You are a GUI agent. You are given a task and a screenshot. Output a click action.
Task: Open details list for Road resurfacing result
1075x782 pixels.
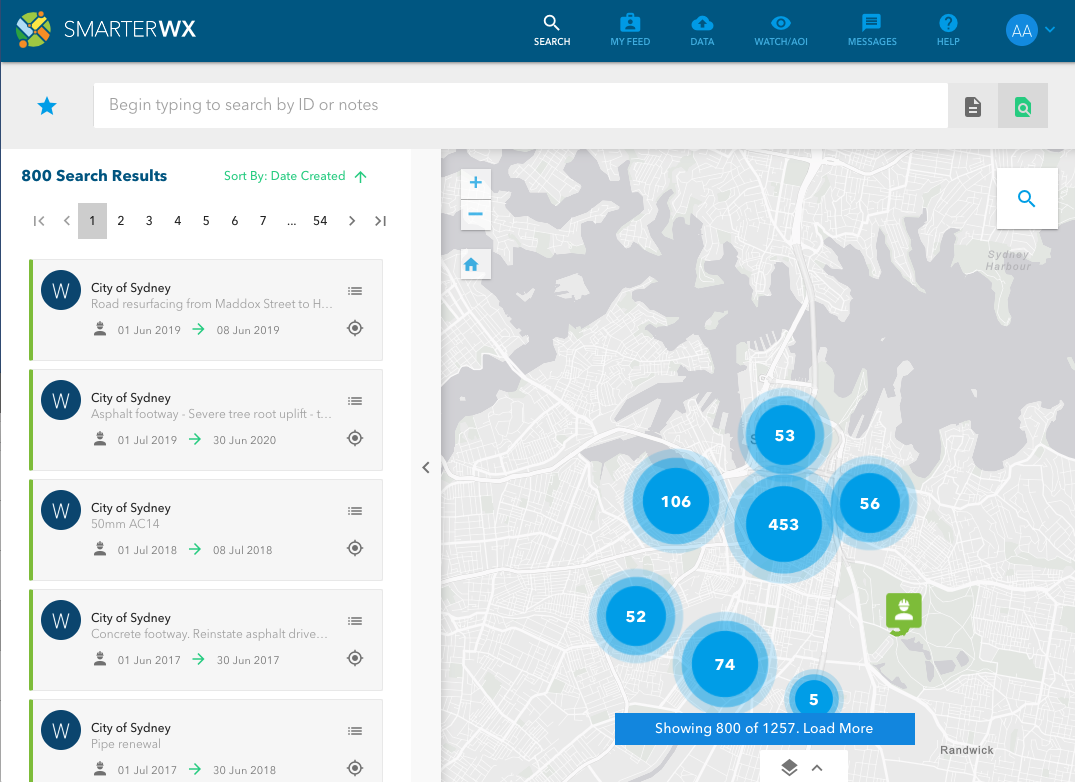click(x=354, y=291)
